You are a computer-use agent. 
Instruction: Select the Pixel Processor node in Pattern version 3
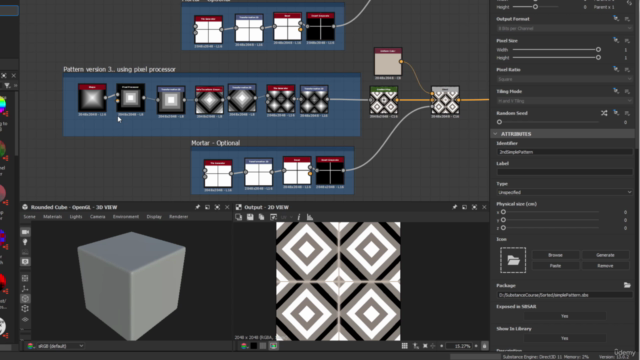[x=131, y=98]
